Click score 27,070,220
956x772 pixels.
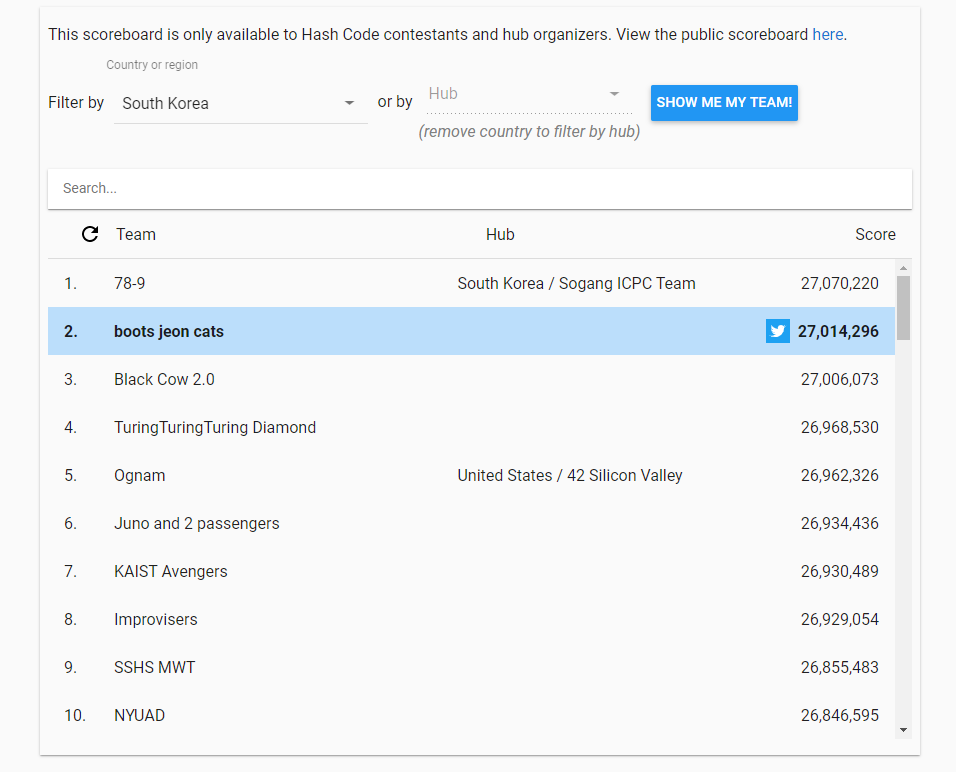(x=840, y=284)
